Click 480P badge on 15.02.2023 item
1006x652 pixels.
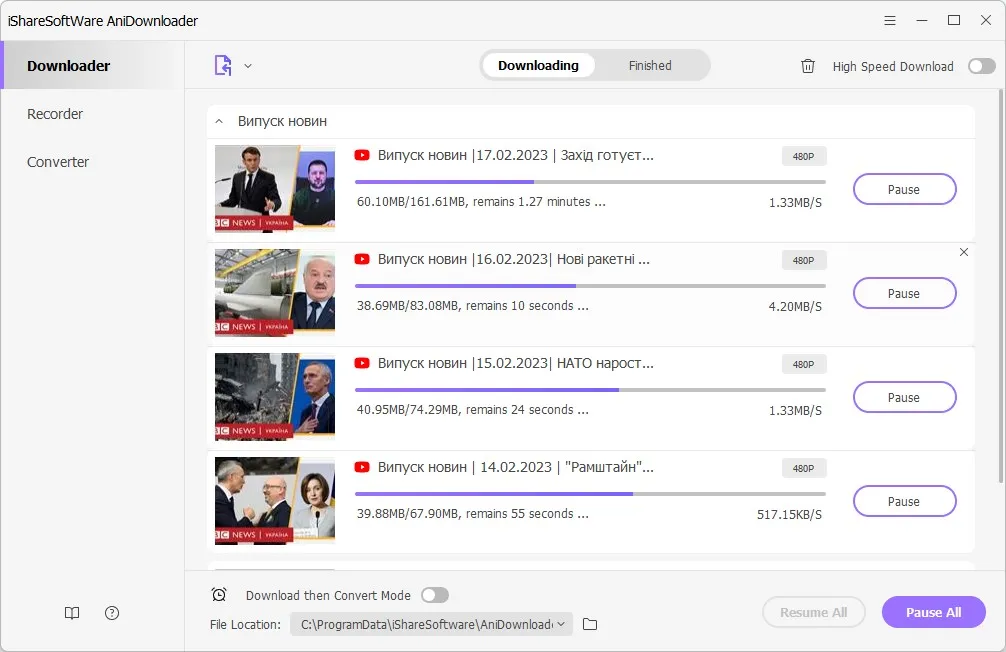coord(804,364)
